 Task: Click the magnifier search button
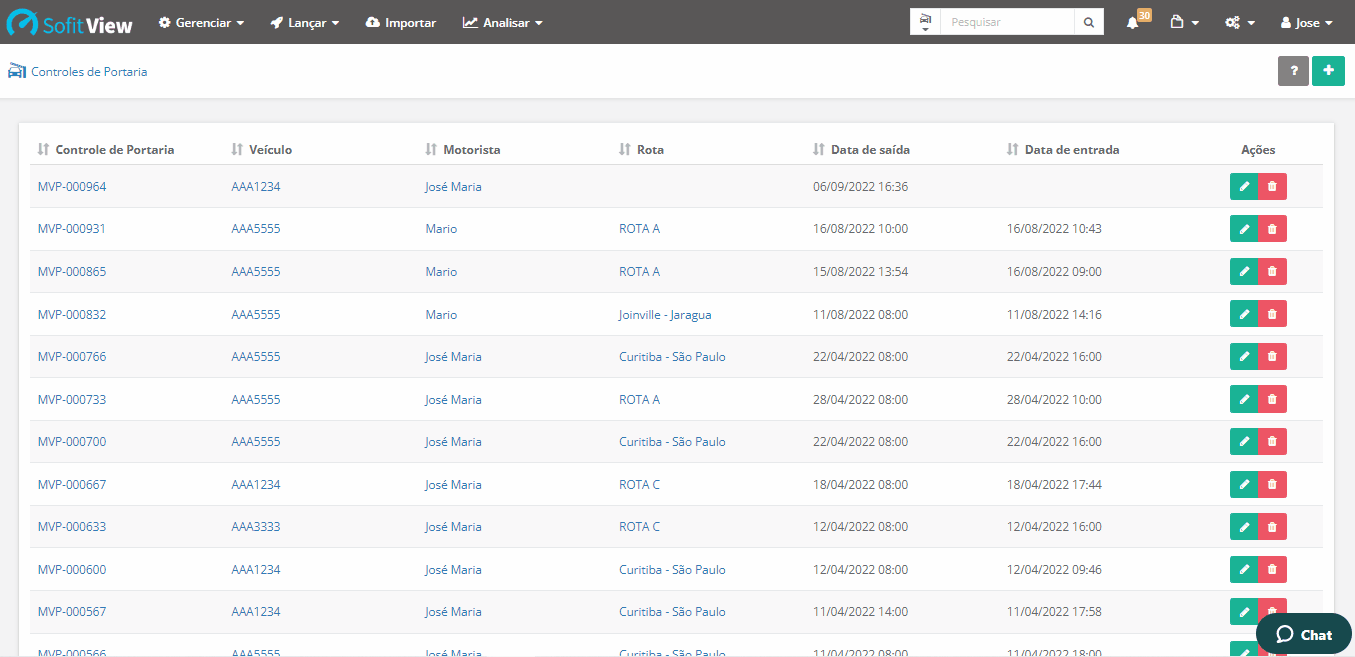(1089, 22)
